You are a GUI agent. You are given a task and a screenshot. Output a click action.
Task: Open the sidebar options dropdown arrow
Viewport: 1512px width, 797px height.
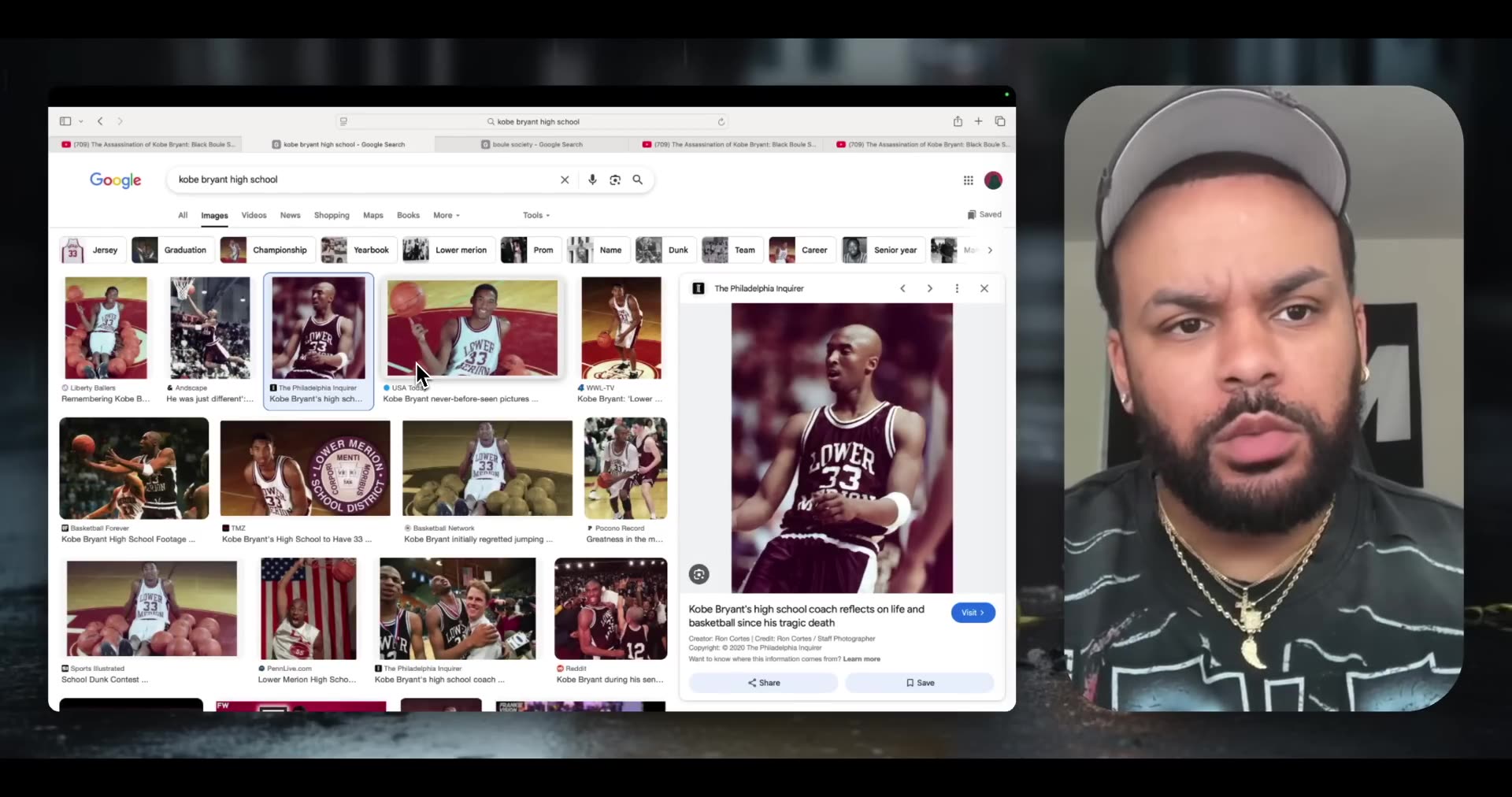coord(81,121)
